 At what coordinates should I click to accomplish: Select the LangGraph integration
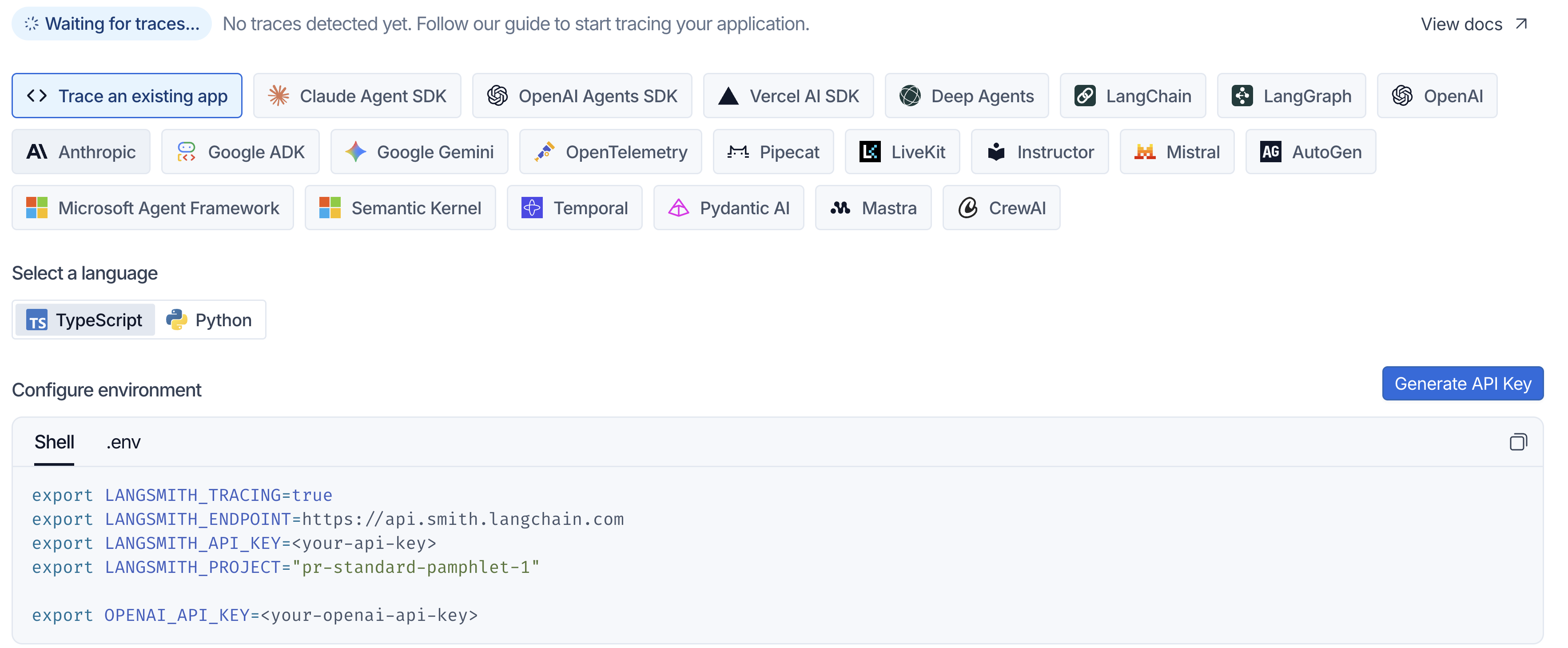click(1291, 96)
